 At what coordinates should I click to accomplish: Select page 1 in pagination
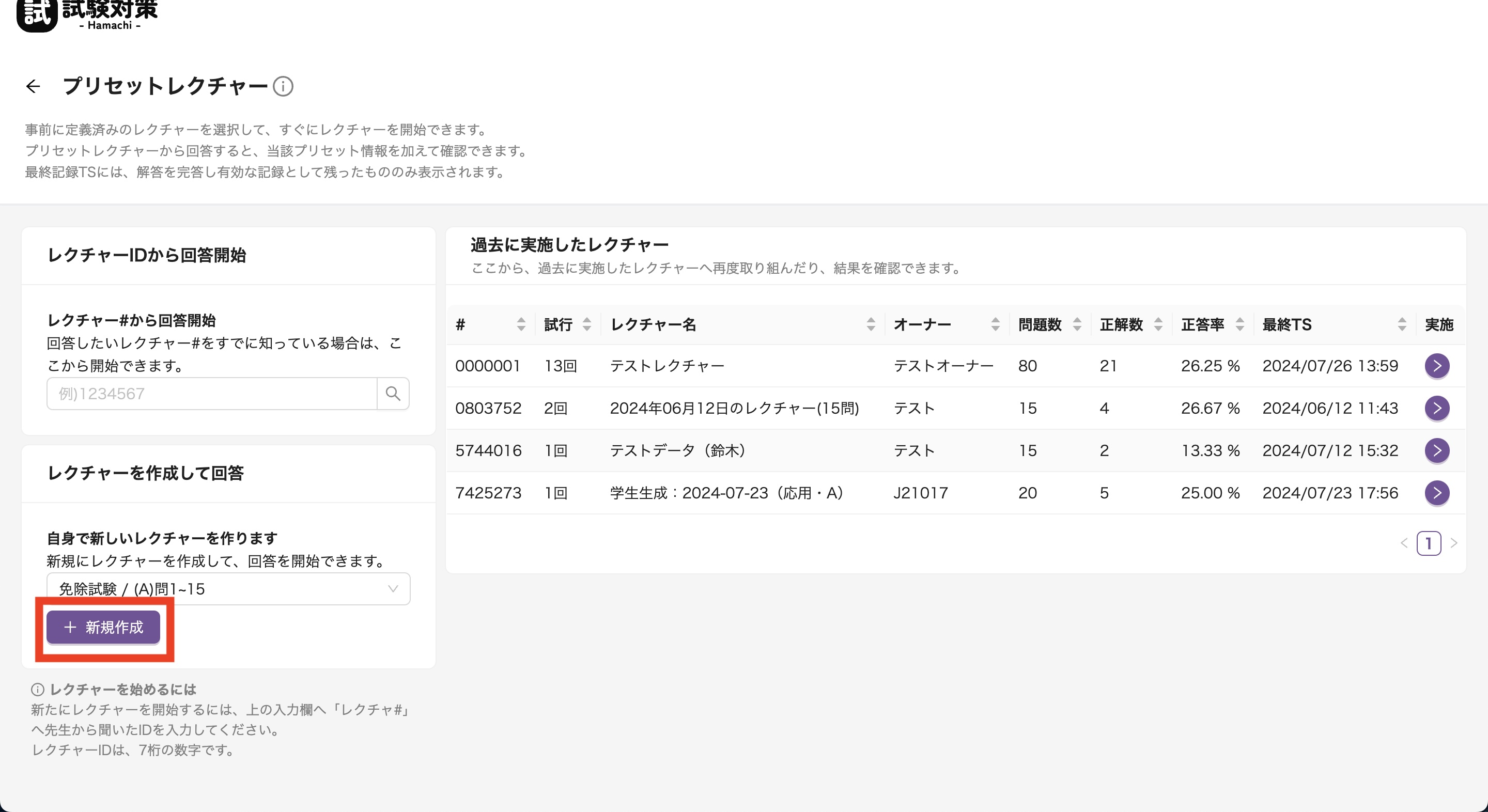click(x=1429, y=543)
